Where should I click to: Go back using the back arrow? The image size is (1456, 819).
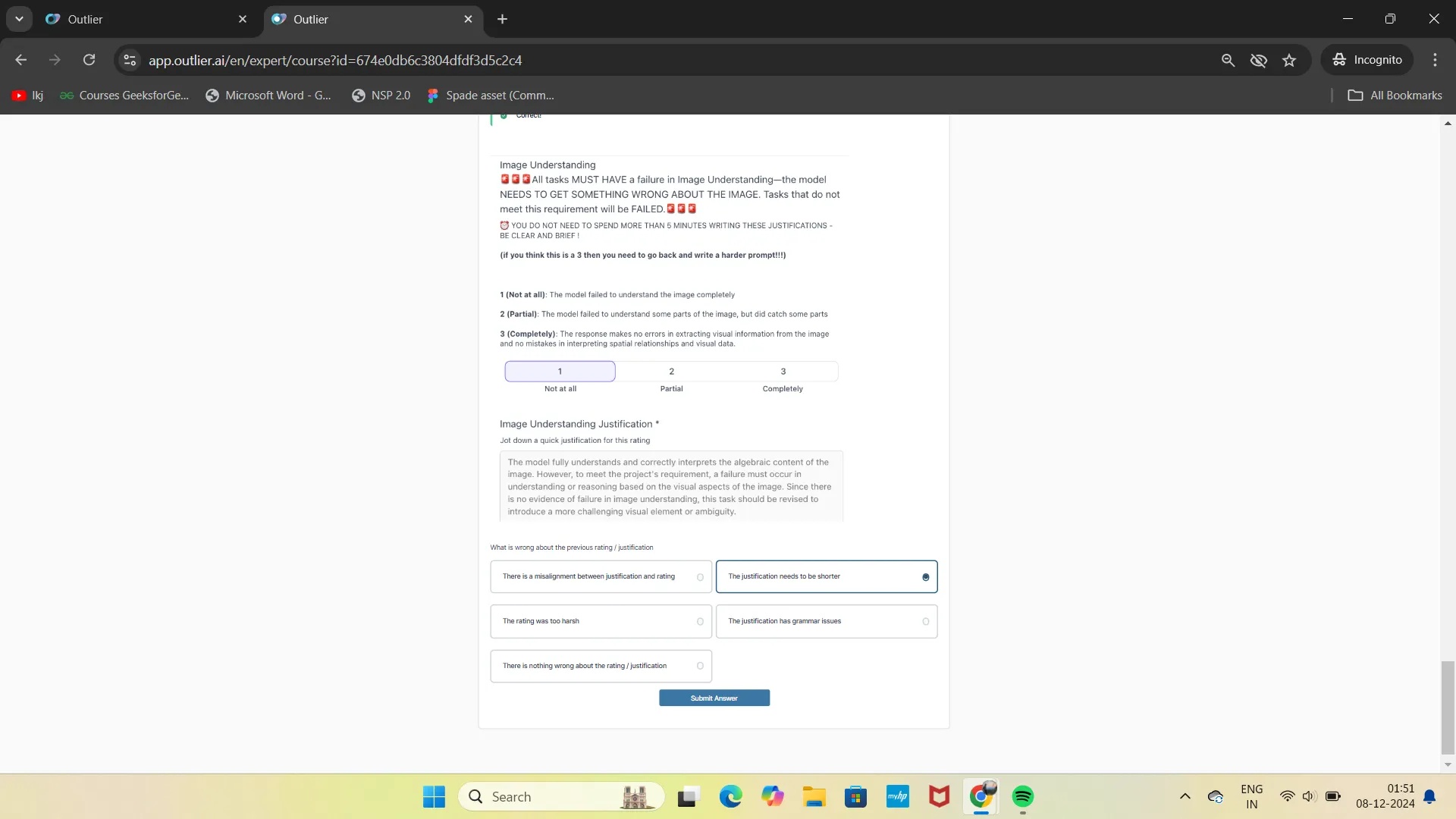20,60
